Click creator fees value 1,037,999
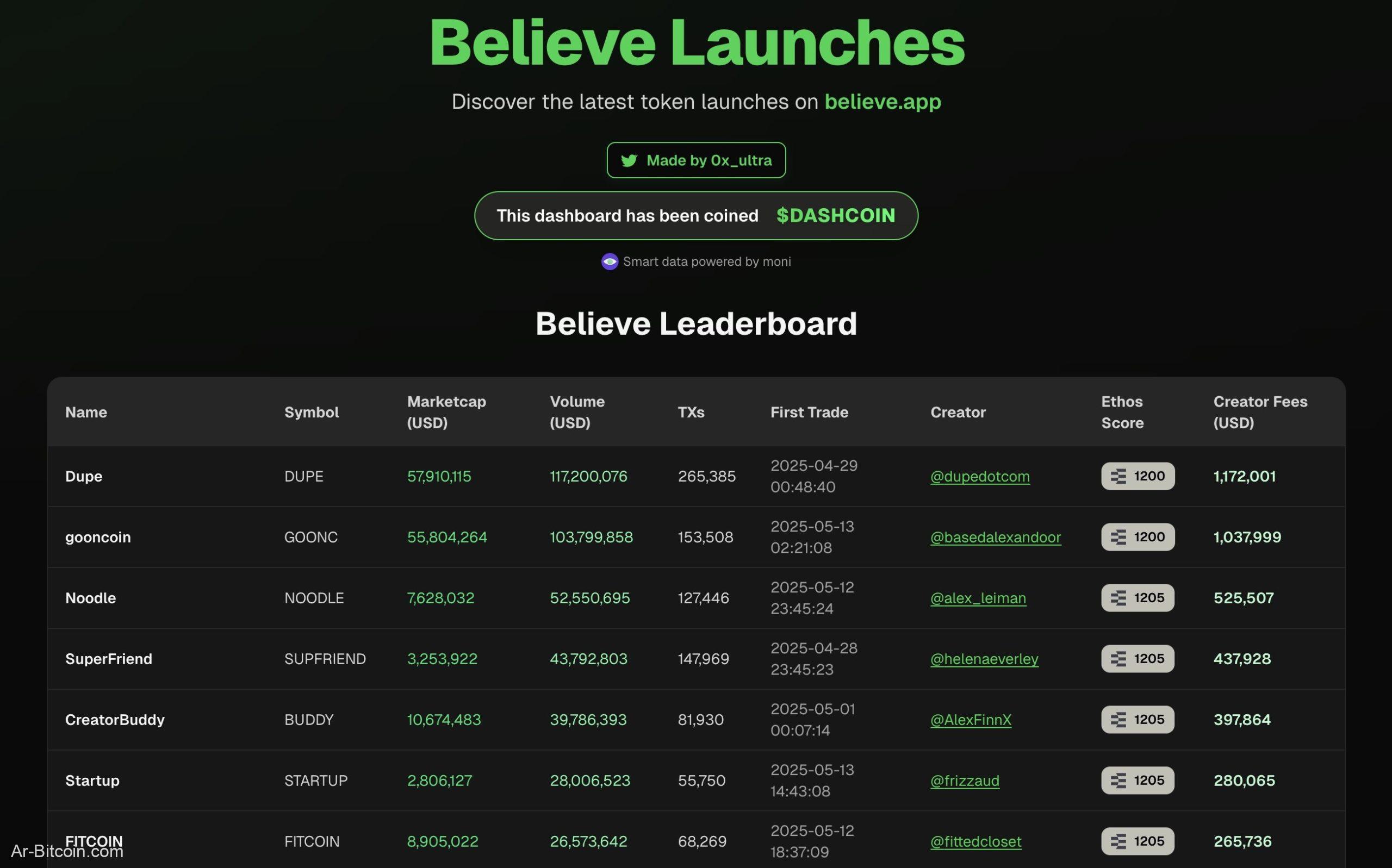This screenshot has height=868, width=1392. point(1247,538)
